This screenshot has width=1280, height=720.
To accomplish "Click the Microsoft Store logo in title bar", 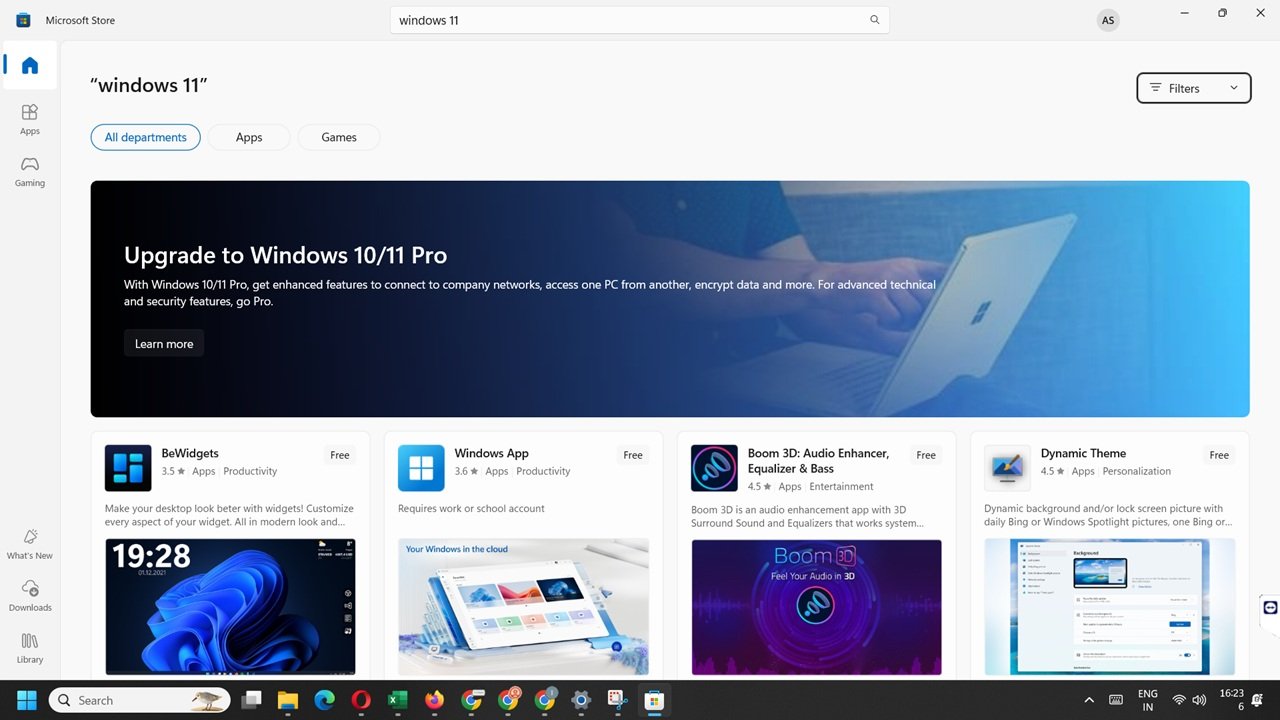I will tap(23, 20).
